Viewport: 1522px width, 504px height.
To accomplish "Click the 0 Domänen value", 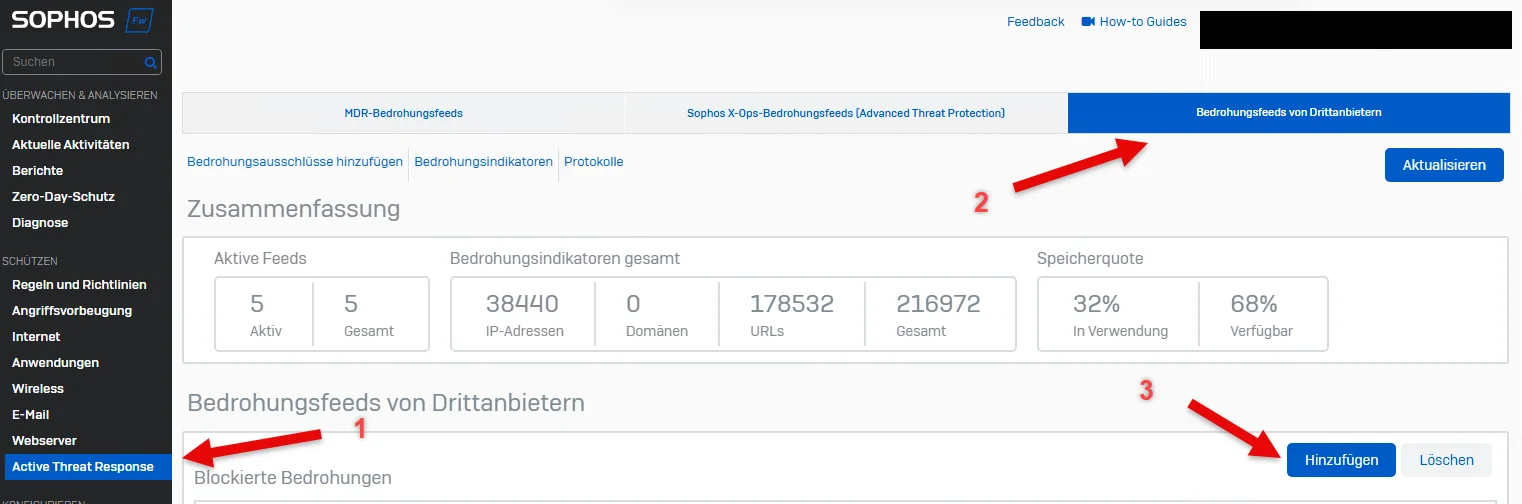I will coord(633,304).
